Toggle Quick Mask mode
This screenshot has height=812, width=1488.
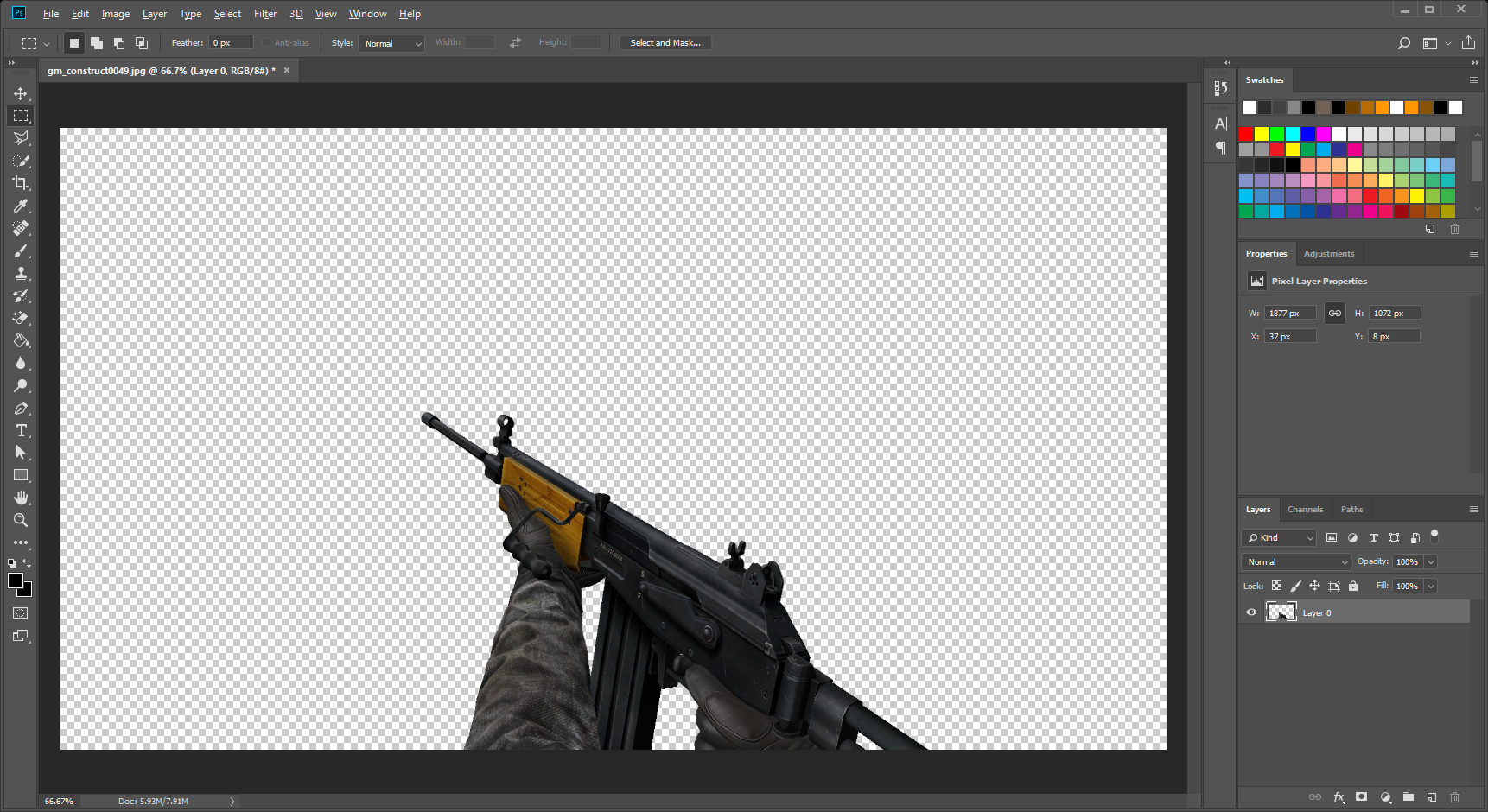coord(21,613)
